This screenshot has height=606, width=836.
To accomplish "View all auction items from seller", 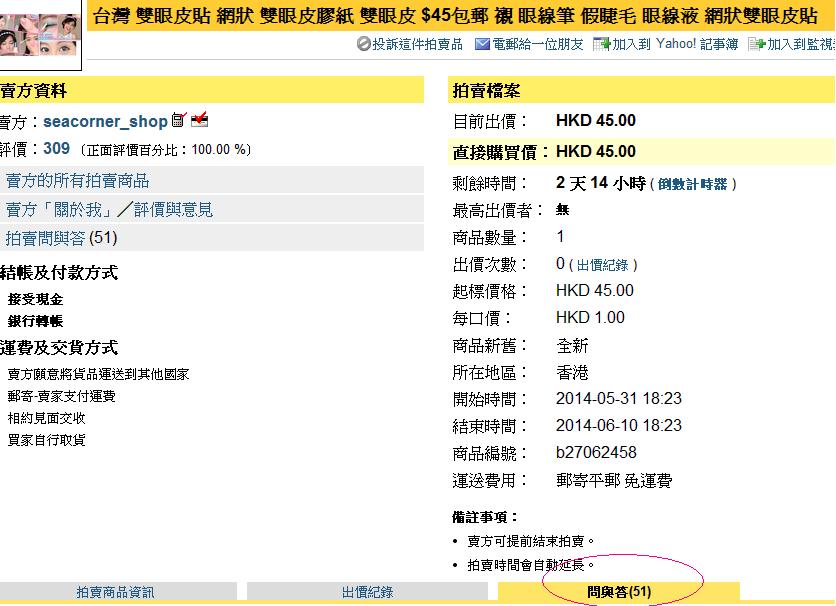I will pyautogui.click(x=78, y=181).
